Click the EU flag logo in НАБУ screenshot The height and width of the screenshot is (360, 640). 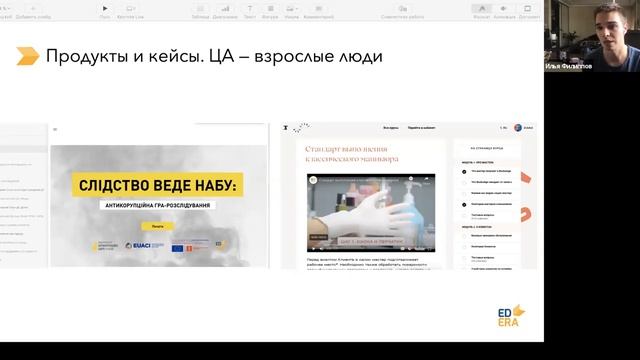pos(178,248)
